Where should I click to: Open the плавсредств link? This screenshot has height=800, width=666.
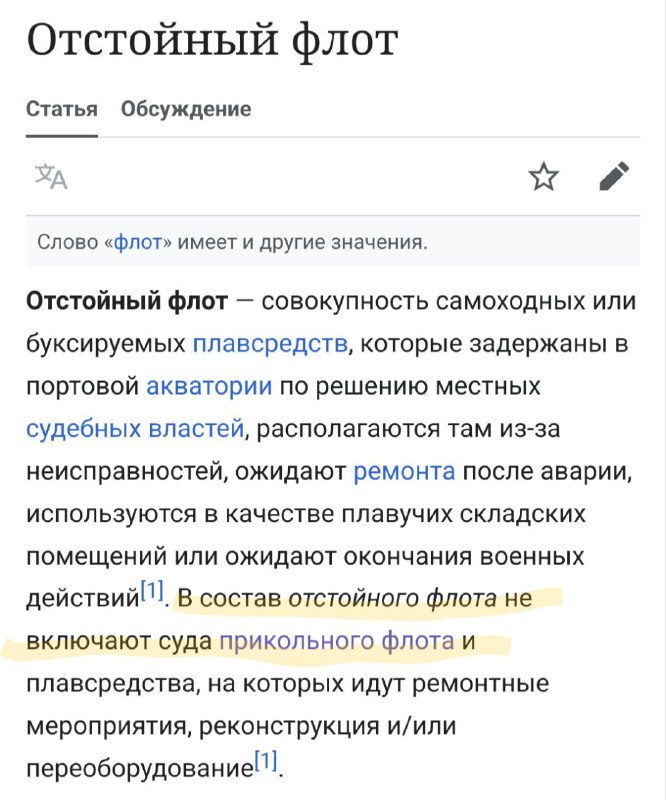[x=270, y=344]
